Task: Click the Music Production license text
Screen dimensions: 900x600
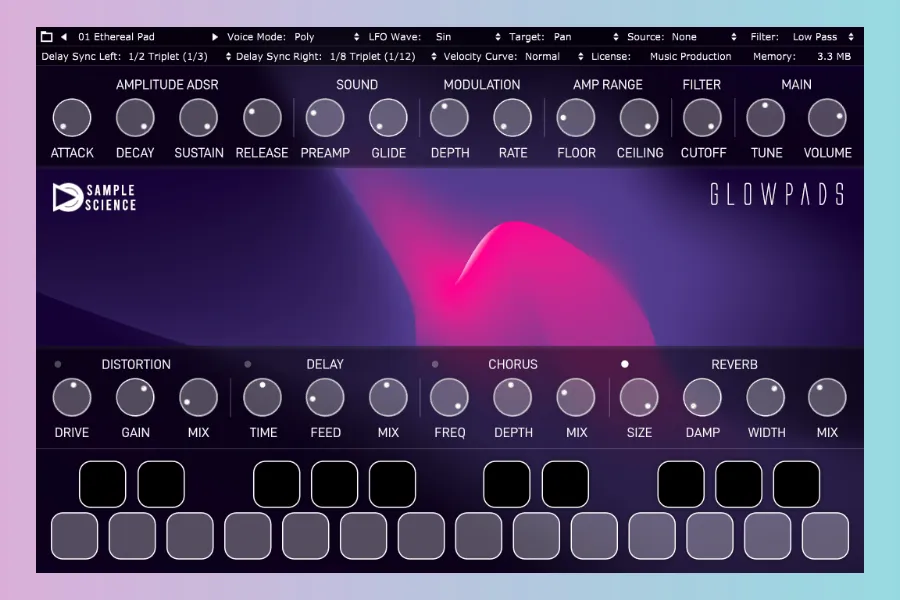Action: coord(690,56)
